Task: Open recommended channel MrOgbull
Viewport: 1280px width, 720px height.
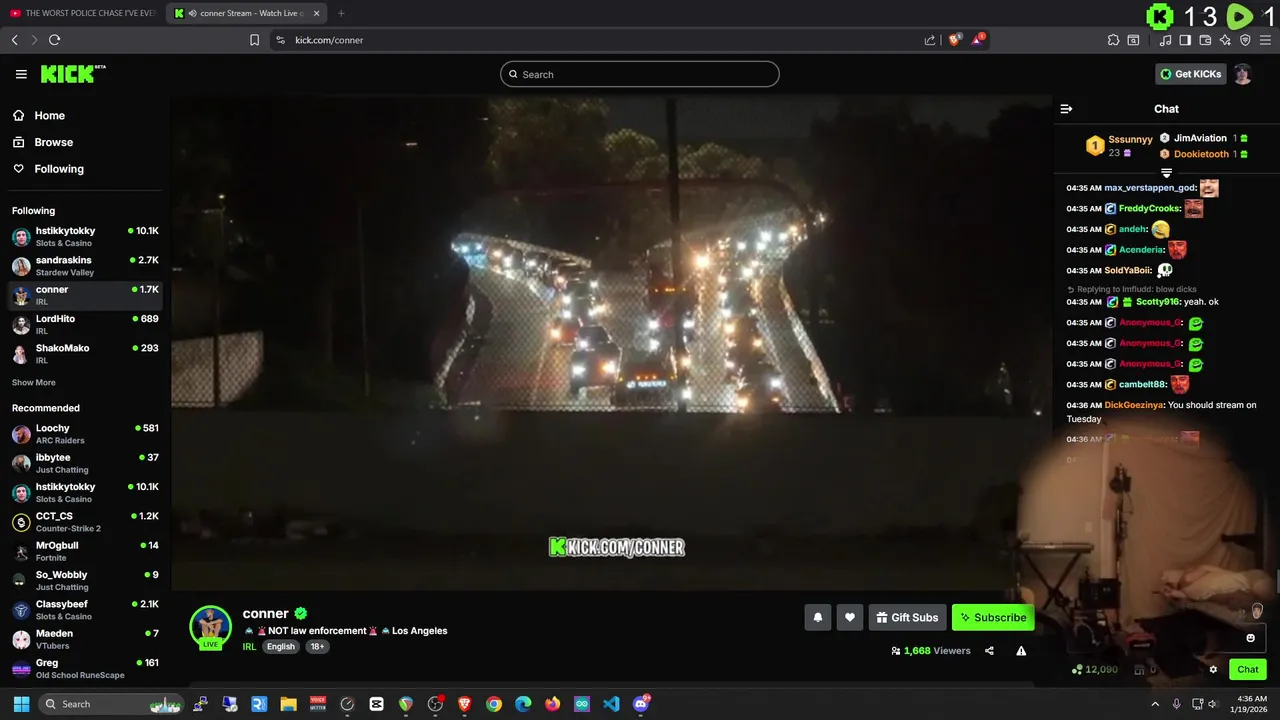Action: pyautogui.click(x=85, y=551)
